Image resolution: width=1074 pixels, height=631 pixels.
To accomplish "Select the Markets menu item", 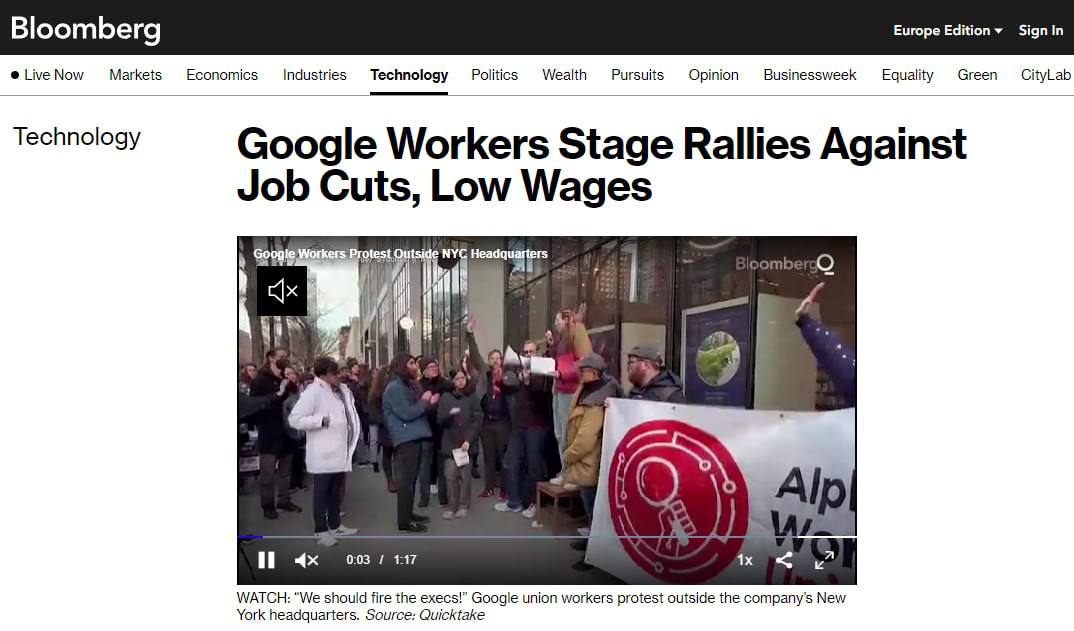I will (136, 75).
